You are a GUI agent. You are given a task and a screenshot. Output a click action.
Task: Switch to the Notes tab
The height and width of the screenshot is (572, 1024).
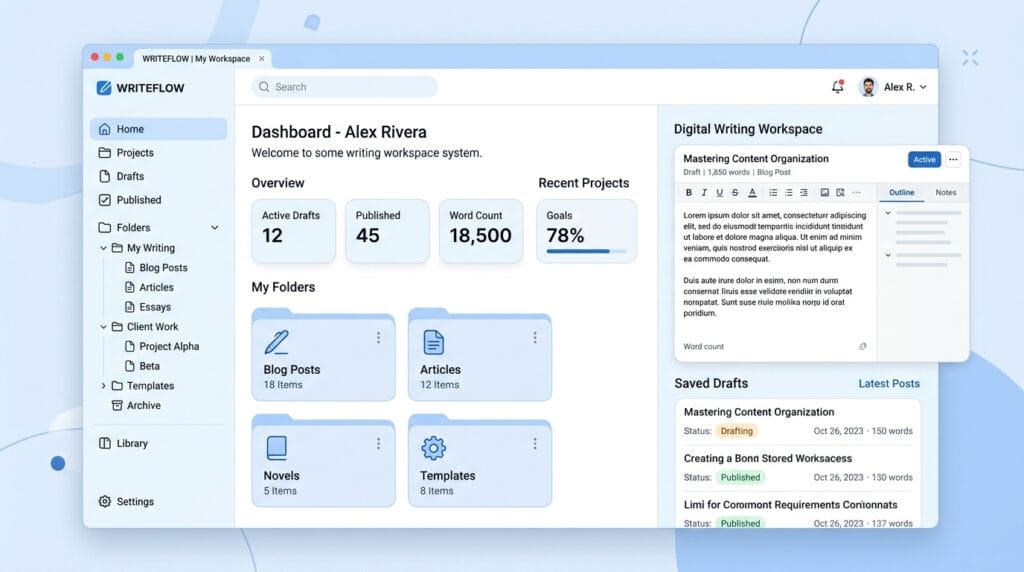946,193
